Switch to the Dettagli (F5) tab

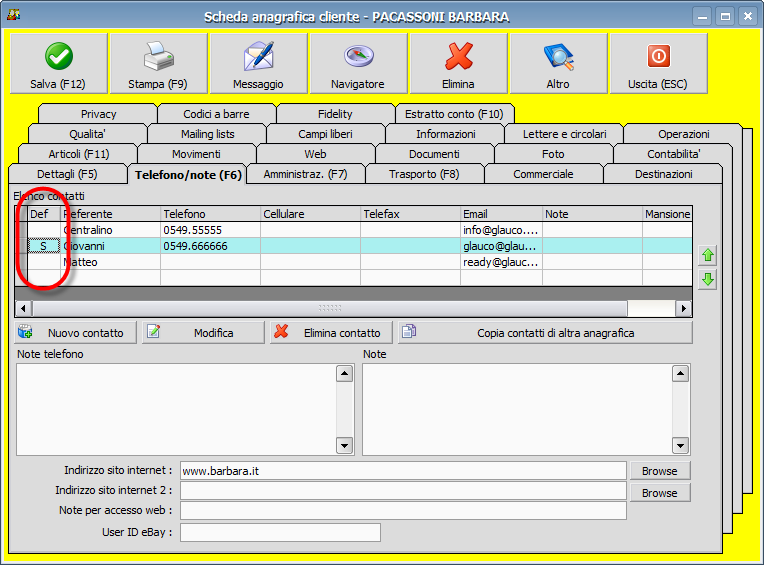(67, 174)
